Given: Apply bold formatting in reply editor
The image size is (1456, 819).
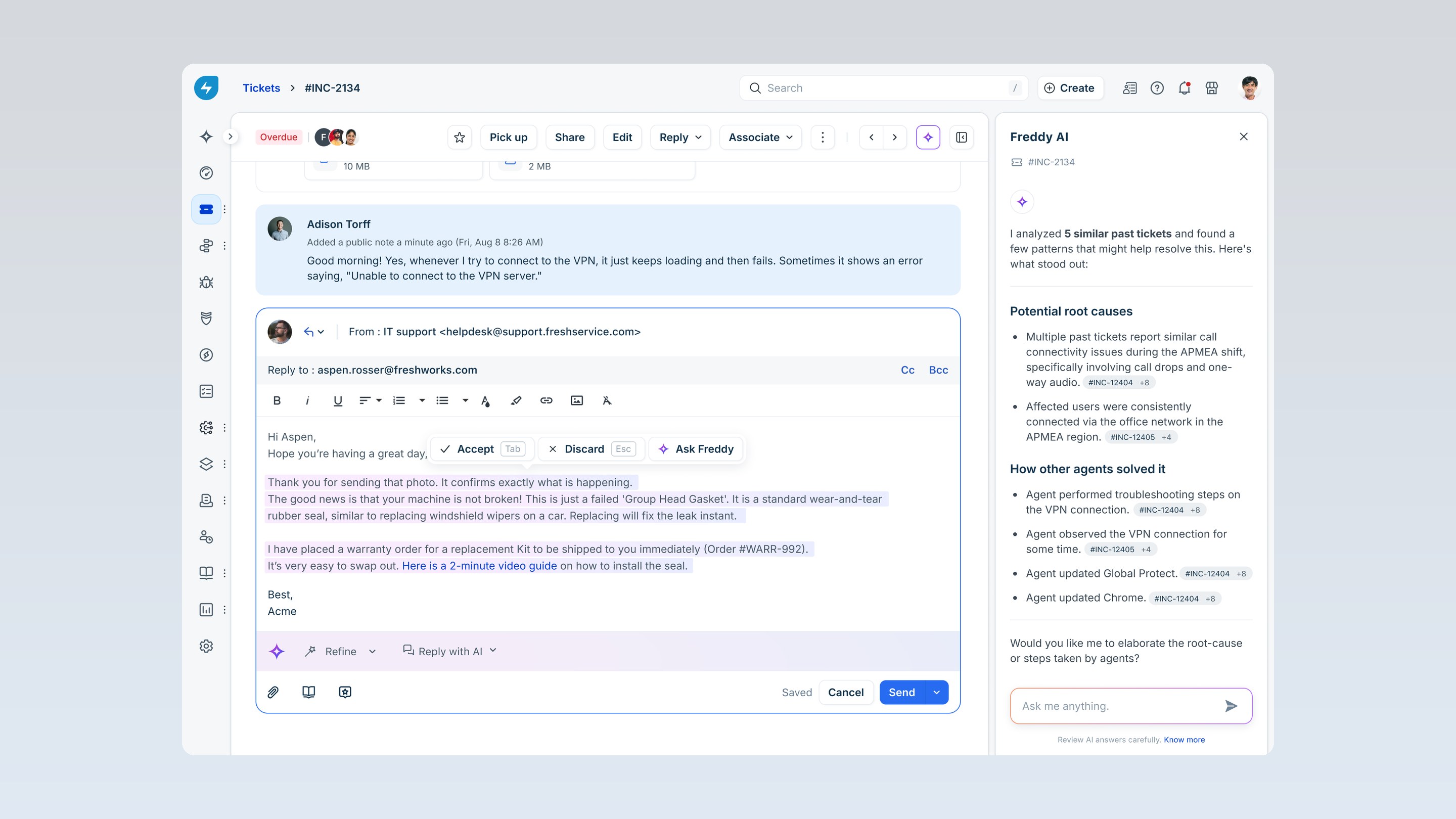Looking at the screenshot, I should [x=277, y=401].
